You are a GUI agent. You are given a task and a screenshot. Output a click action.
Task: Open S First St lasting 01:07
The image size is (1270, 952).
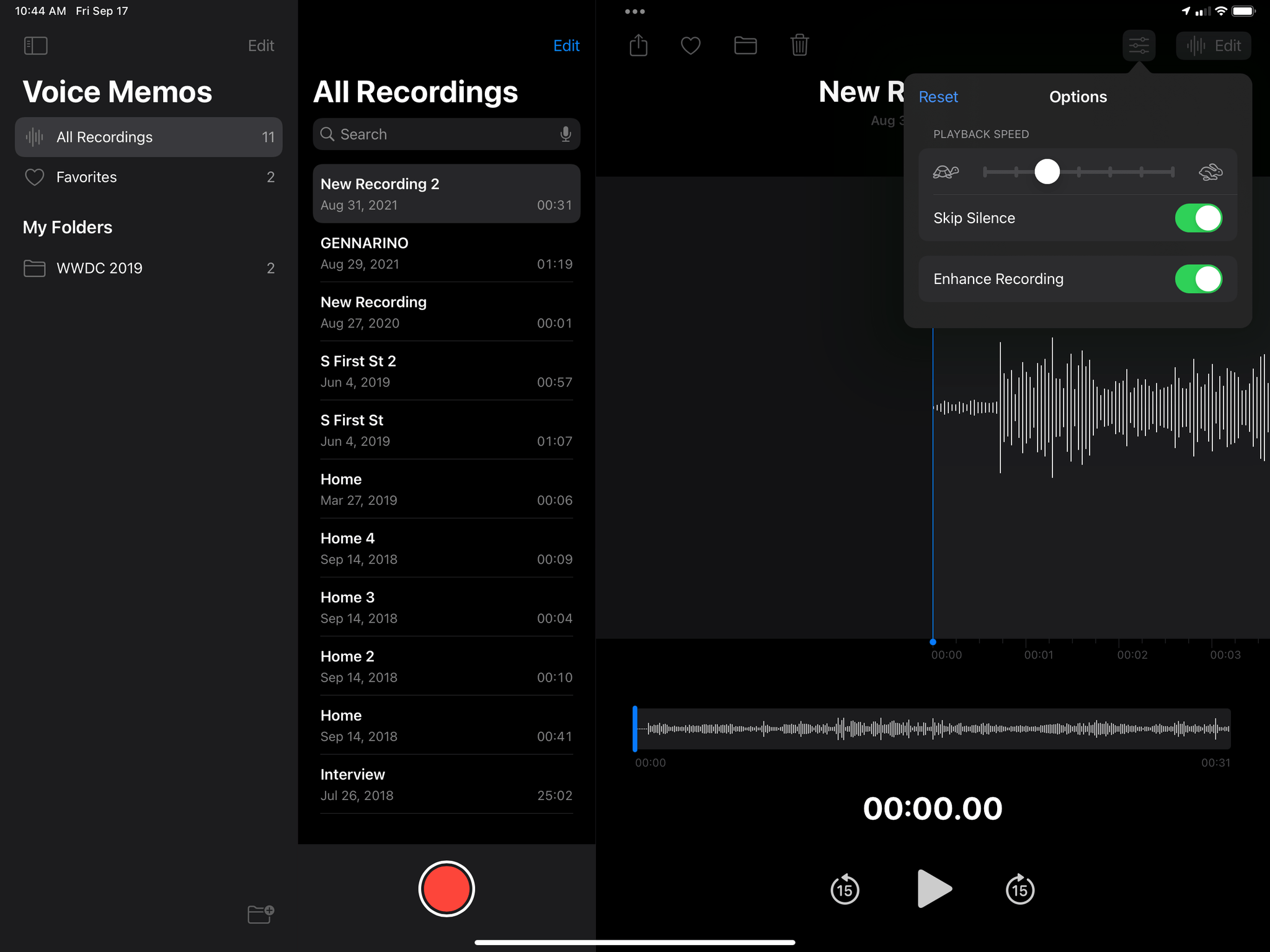pyautogui.click(x=446, y=430)
